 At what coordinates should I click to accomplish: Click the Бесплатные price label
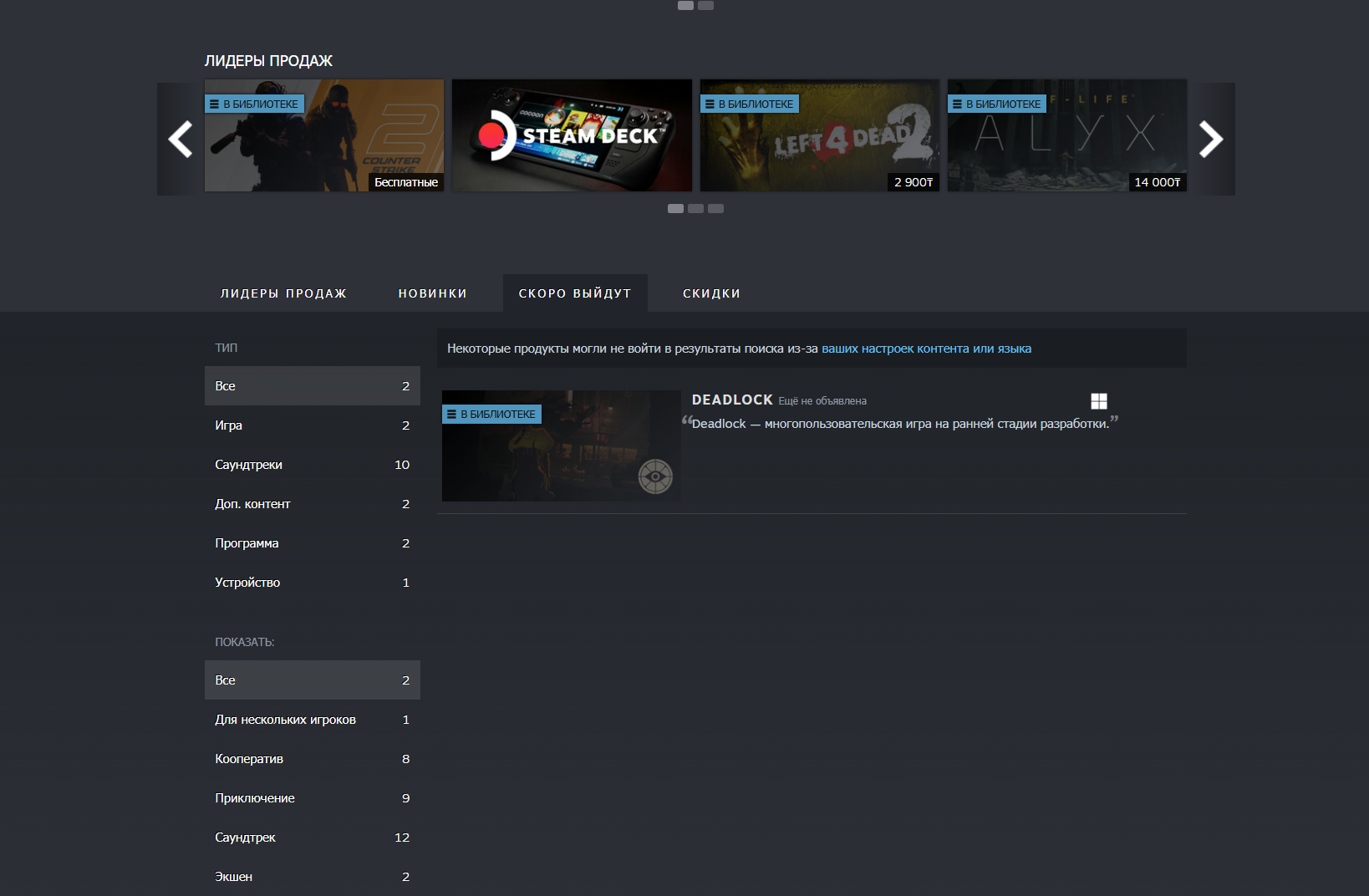coord(406,182)
